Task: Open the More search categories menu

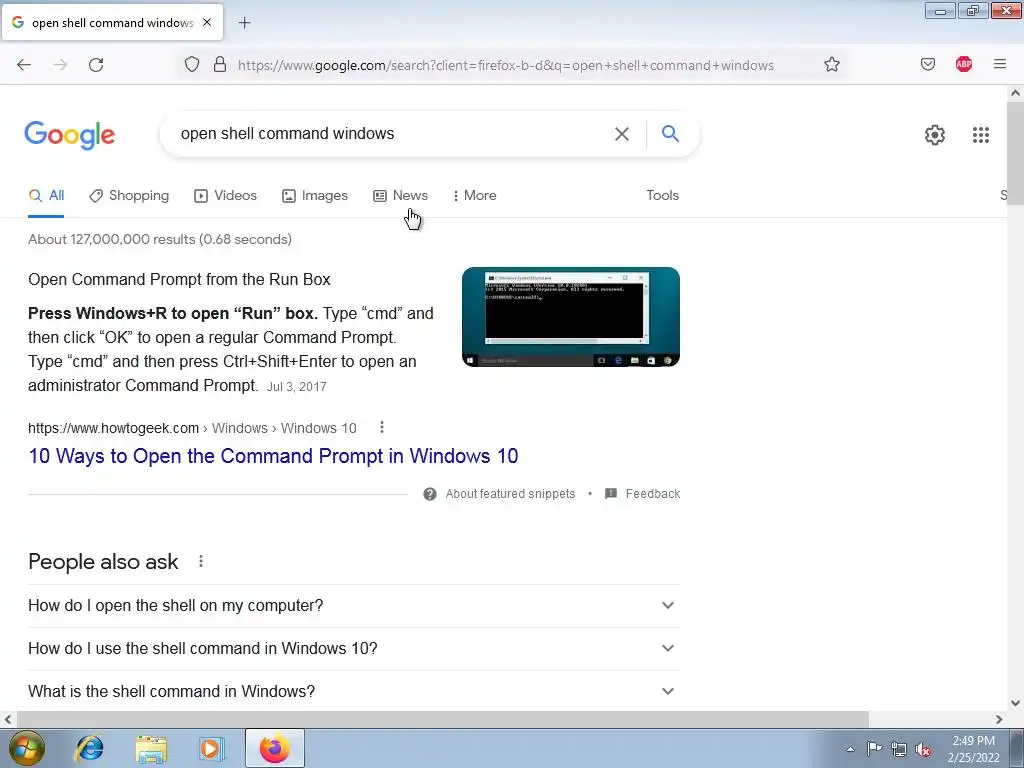Action: (x=474, y=195)
